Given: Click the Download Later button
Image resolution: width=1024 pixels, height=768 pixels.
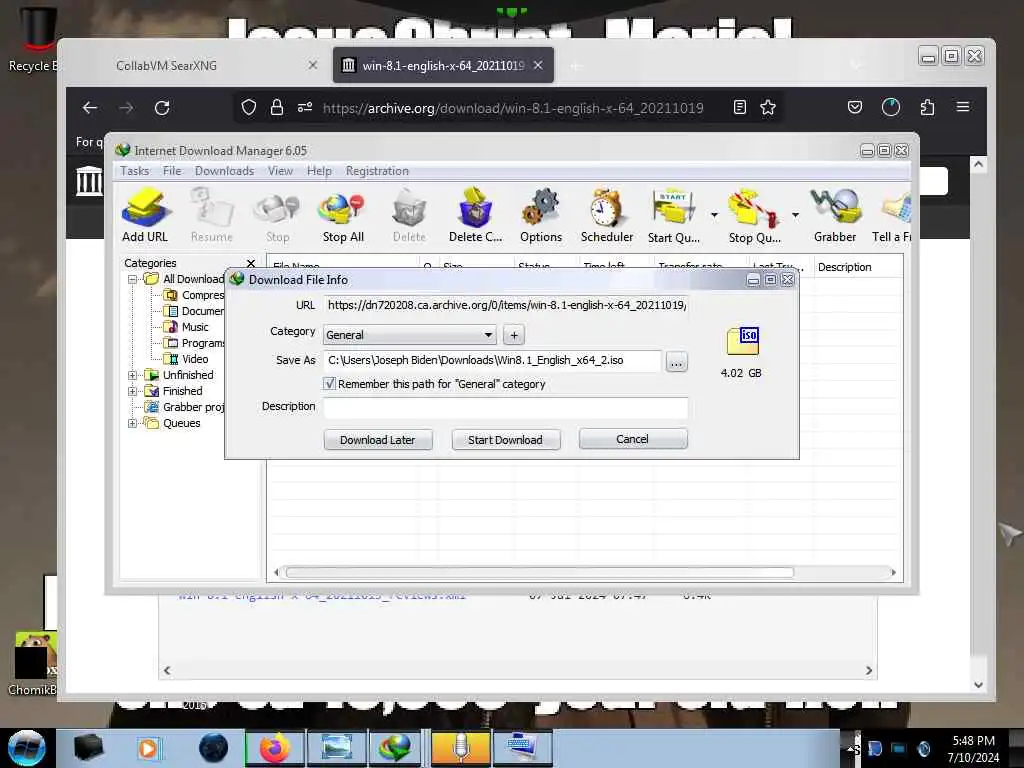Looking at the screenshot, I should (x=378, y=440).
